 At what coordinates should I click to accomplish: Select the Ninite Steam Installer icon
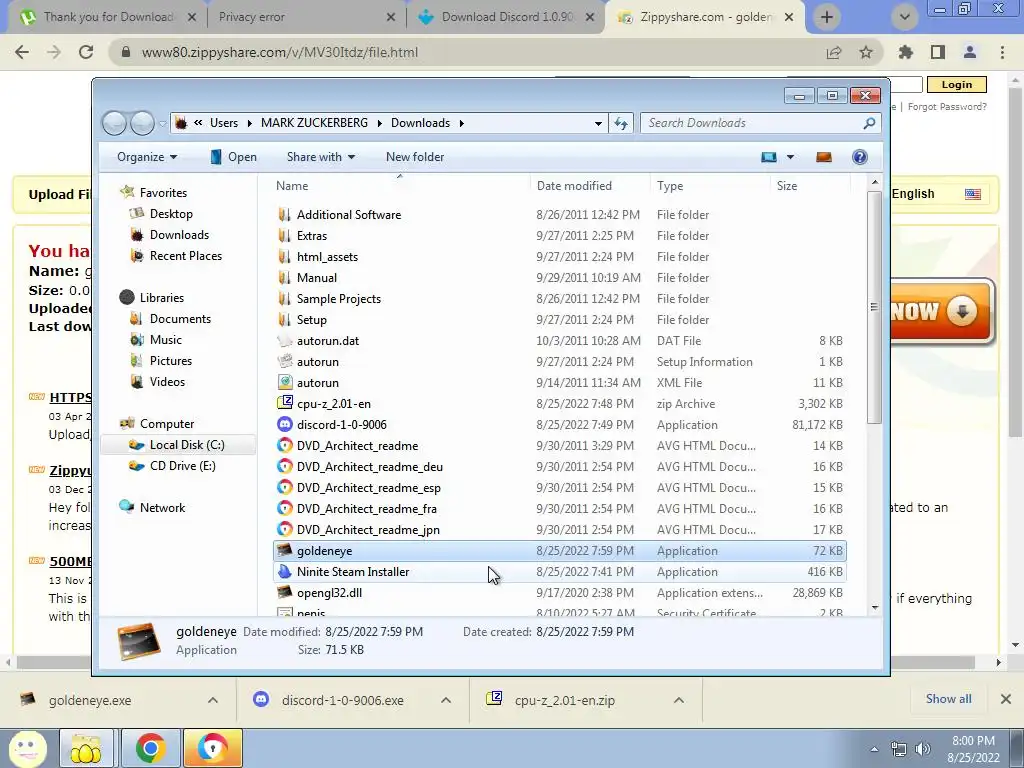point(284,571)
